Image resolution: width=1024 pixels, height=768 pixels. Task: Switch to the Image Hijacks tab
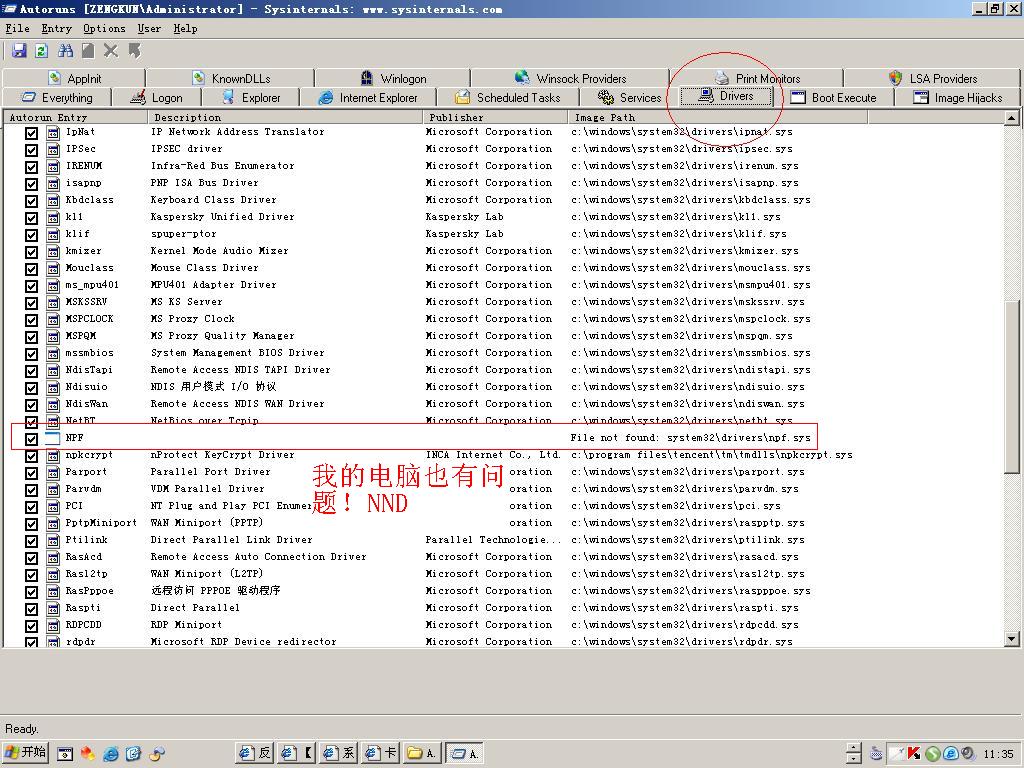(x=957, y=98)
